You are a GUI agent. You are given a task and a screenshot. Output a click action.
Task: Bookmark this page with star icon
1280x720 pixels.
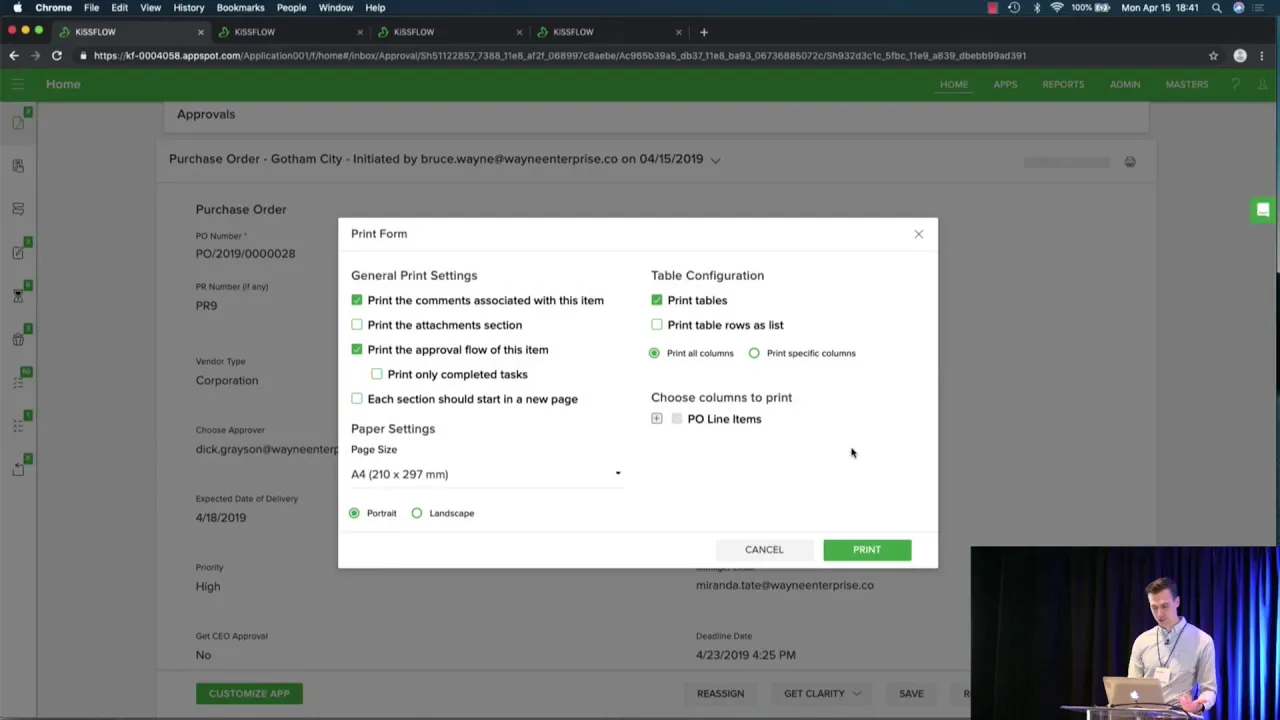coord(1213,56)
